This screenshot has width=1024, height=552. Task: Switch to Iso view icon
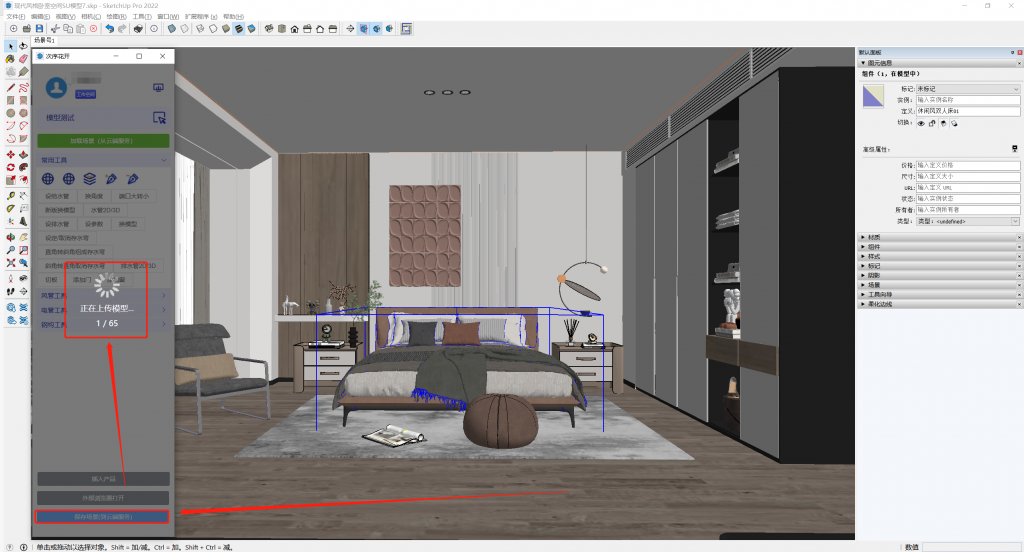click(x=268, y=29)
